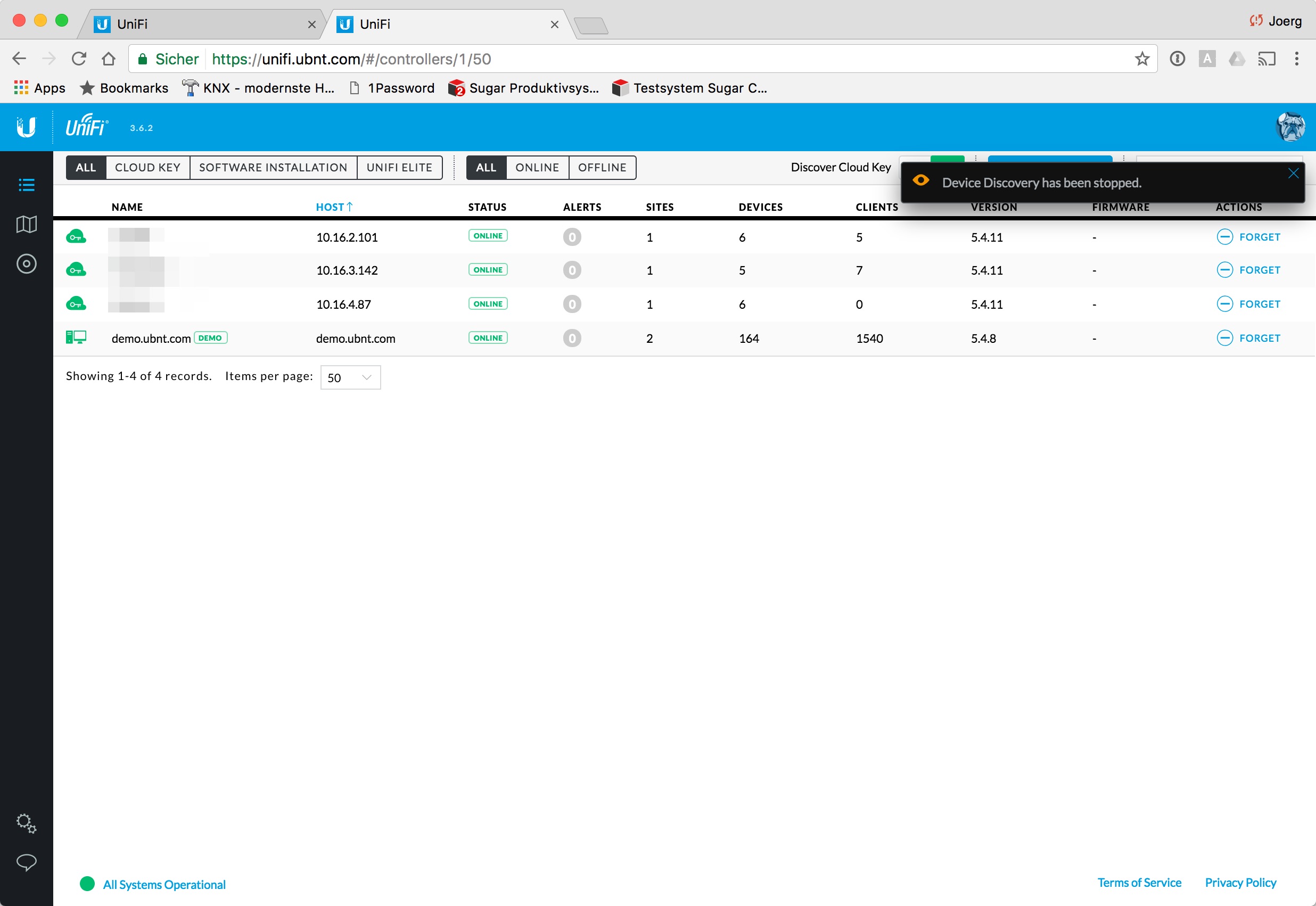This screenshot has width=1316, height=906.
Task: Sort table by Host column
Action: 334,207
